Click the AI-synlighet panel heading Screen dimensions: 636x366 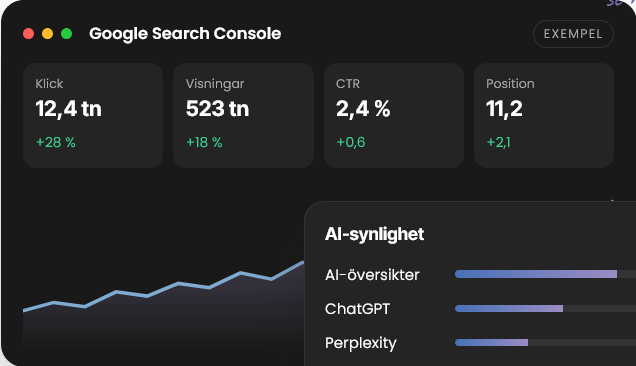374,235
